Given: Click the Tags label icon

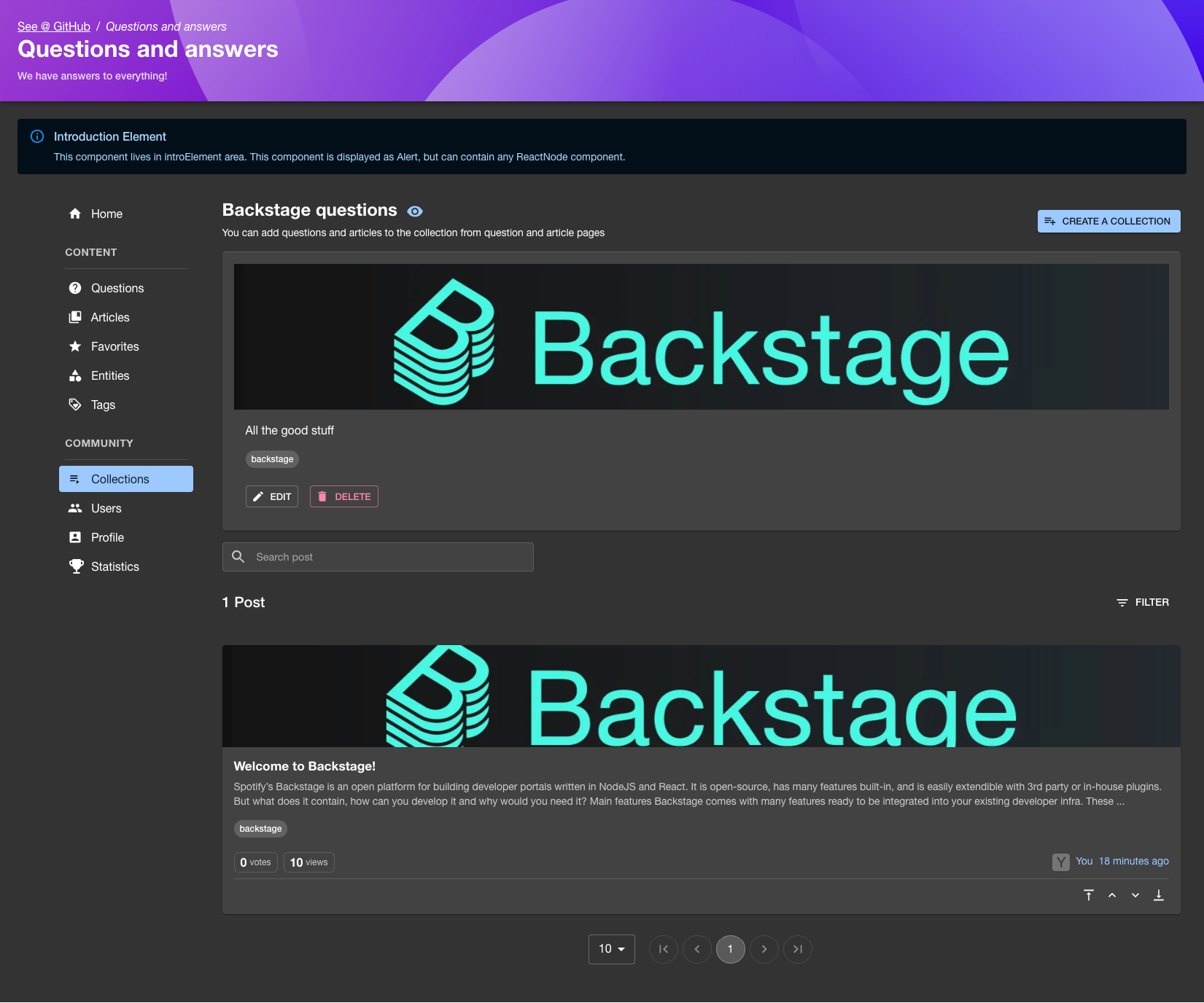Looking at the screenshot, I should (75, 405).
